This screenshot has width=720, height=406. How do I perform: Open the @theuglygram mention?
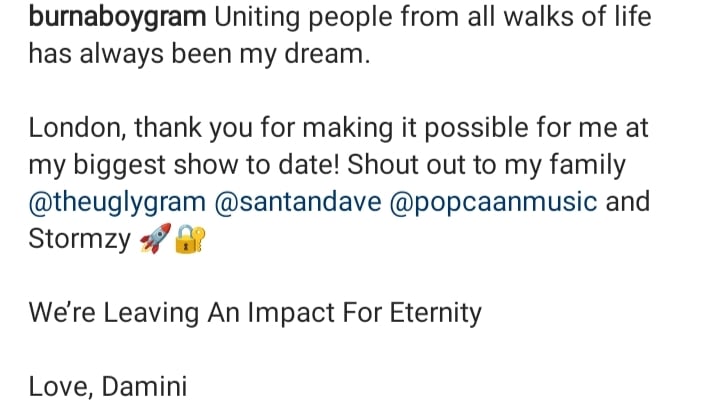pyautogui.click(x=117, y=201)
